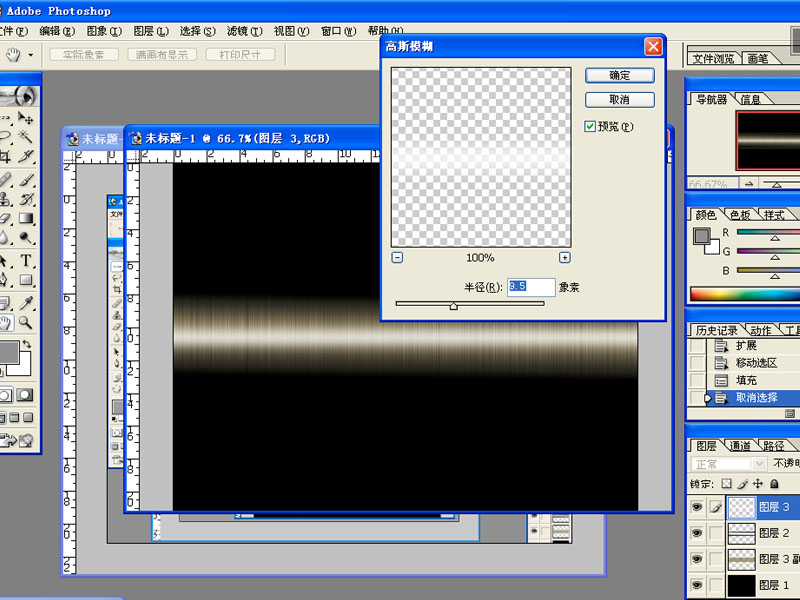Toggle link box for 图层 1

tap(716, 585)
